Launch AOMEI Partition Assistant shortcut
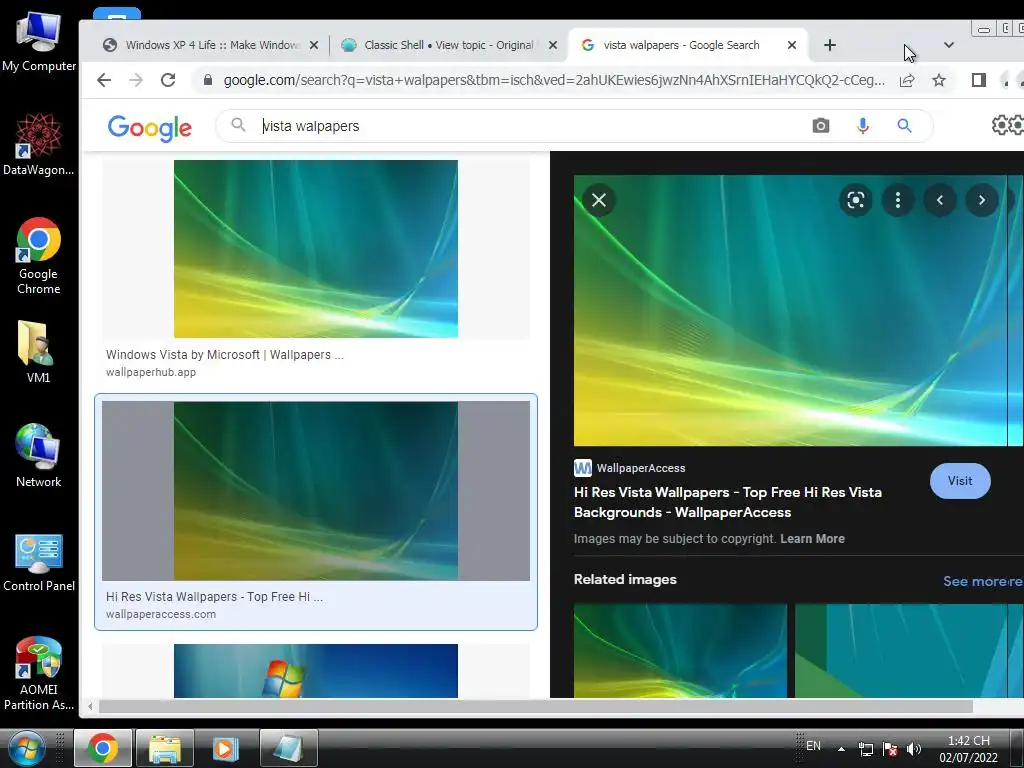This screenshot has height=768, width=1024. [39, 674]
